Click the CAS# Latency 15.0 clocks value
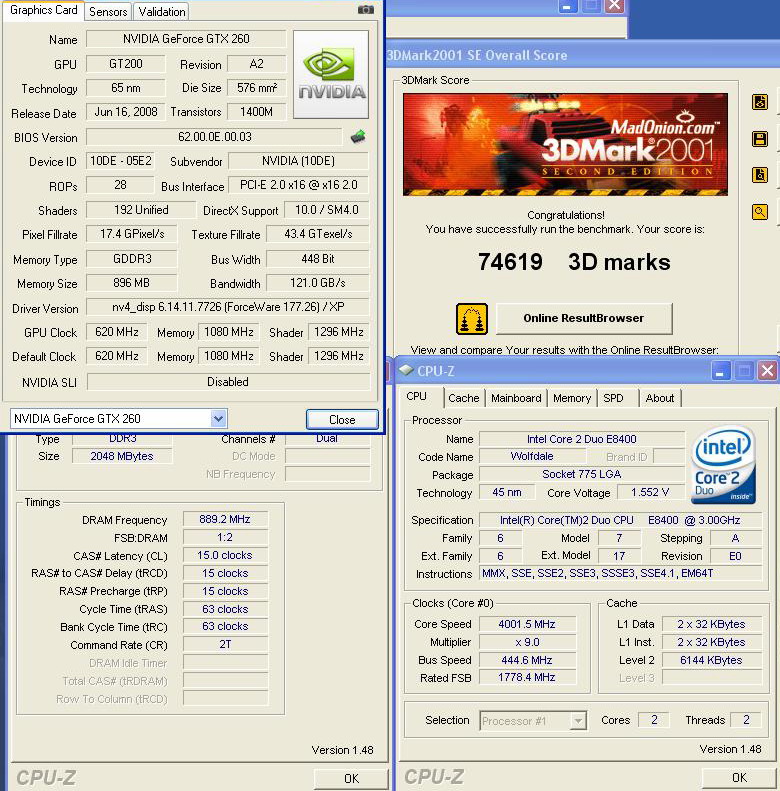Screen dimensions: 780x791 pyautogui.click(x=225, y=555)
